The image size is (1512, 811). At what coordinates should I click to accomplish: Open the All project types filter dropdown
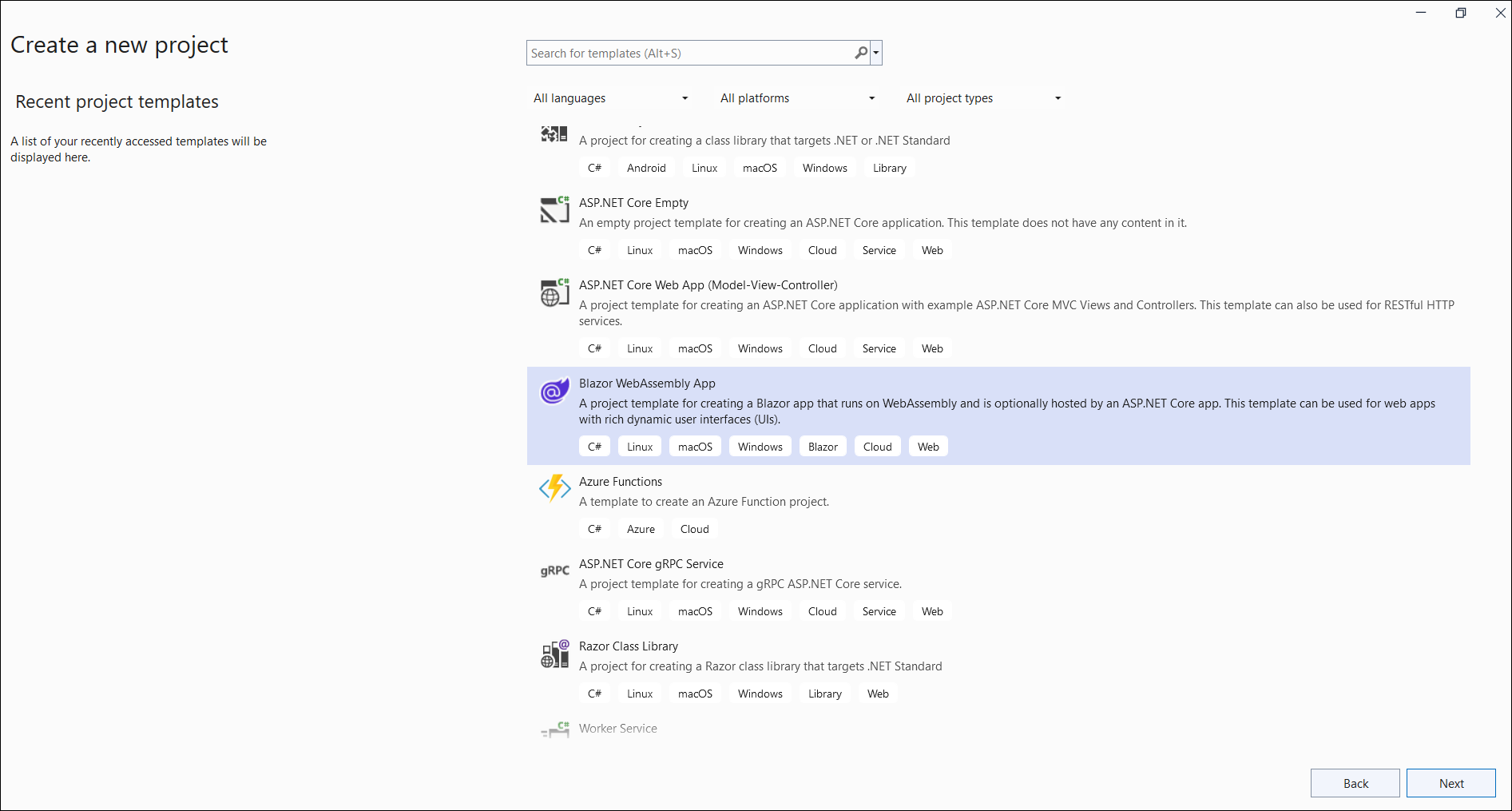tap(983, 98)
